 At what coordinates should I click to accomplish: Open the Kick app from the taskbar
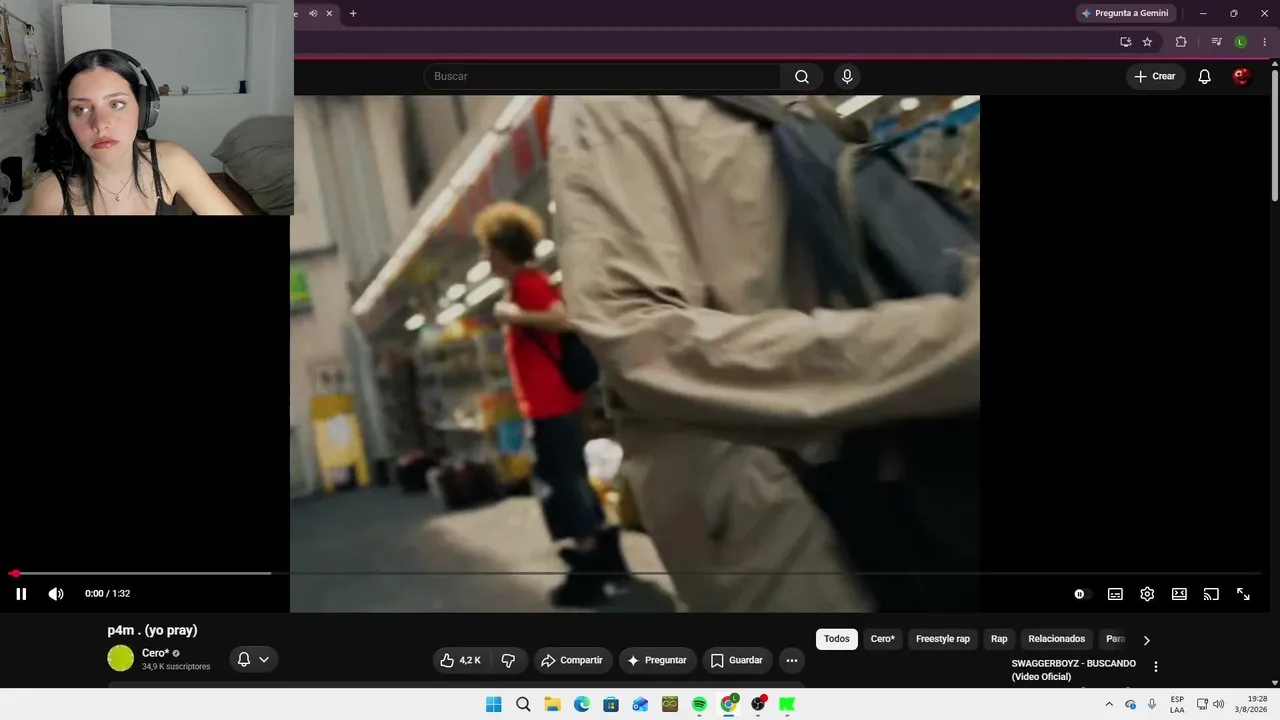tap(787, 704)
